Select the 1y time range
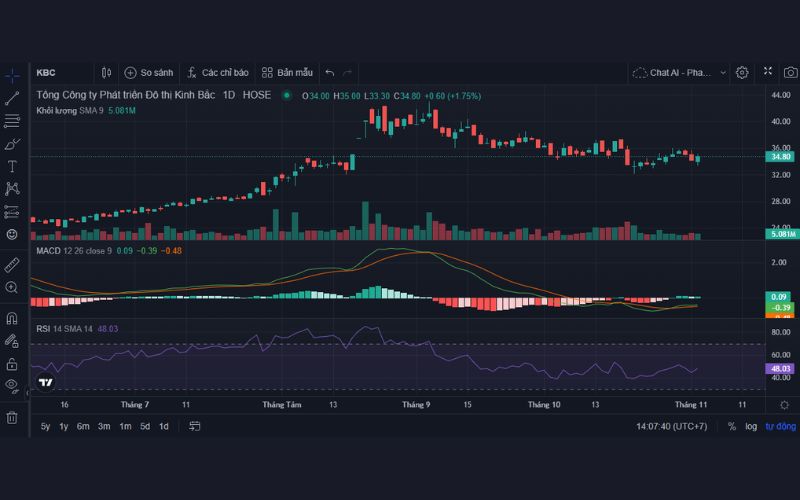The height and width of the screenshot is (500, 800). tap(64, 426)
